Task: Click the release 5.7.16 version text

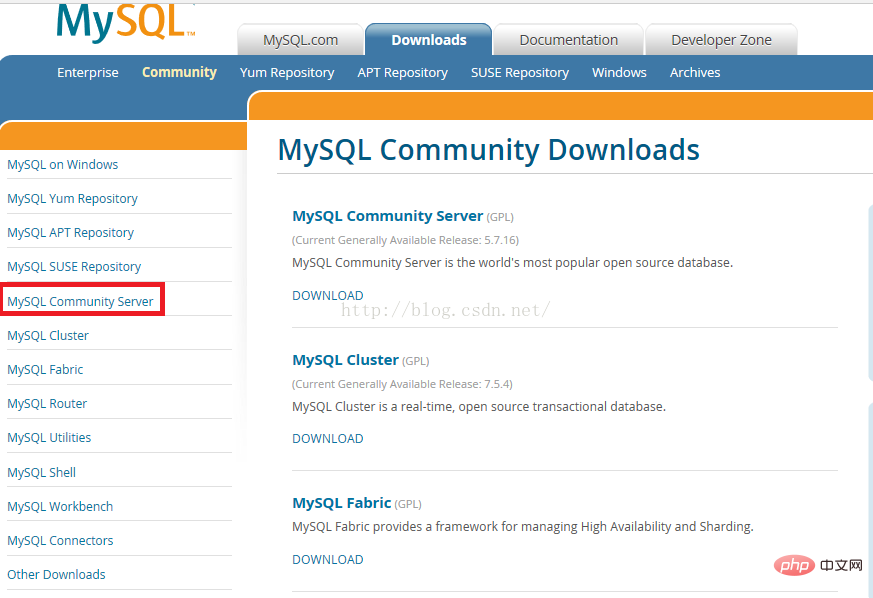Action: pos(405,241)
